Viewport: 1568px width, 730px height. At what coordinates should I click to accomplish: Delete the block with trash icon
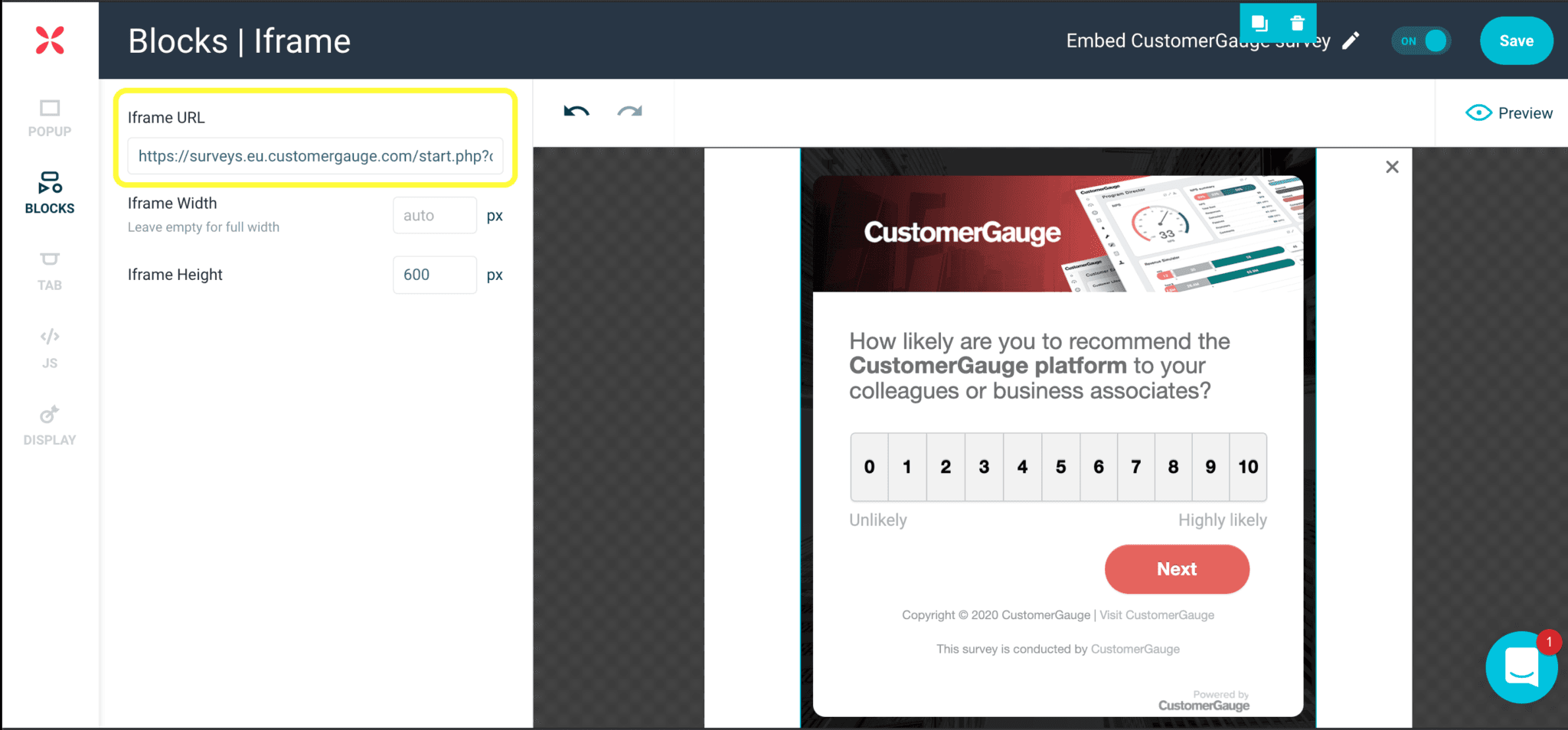(x=1297, y=24)
